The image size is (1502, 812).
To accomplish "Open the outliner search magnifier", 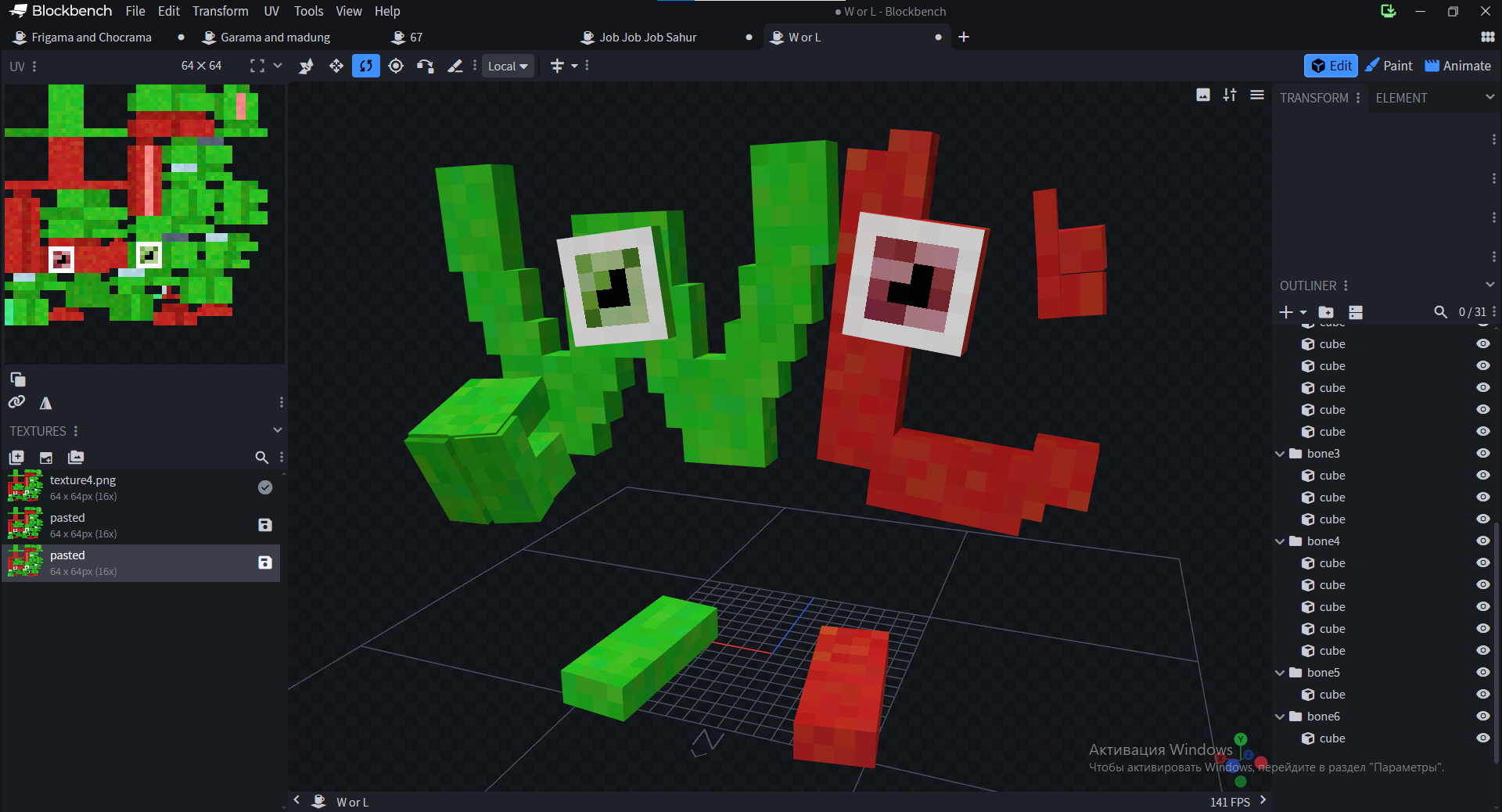I will tap(1440, 312).
